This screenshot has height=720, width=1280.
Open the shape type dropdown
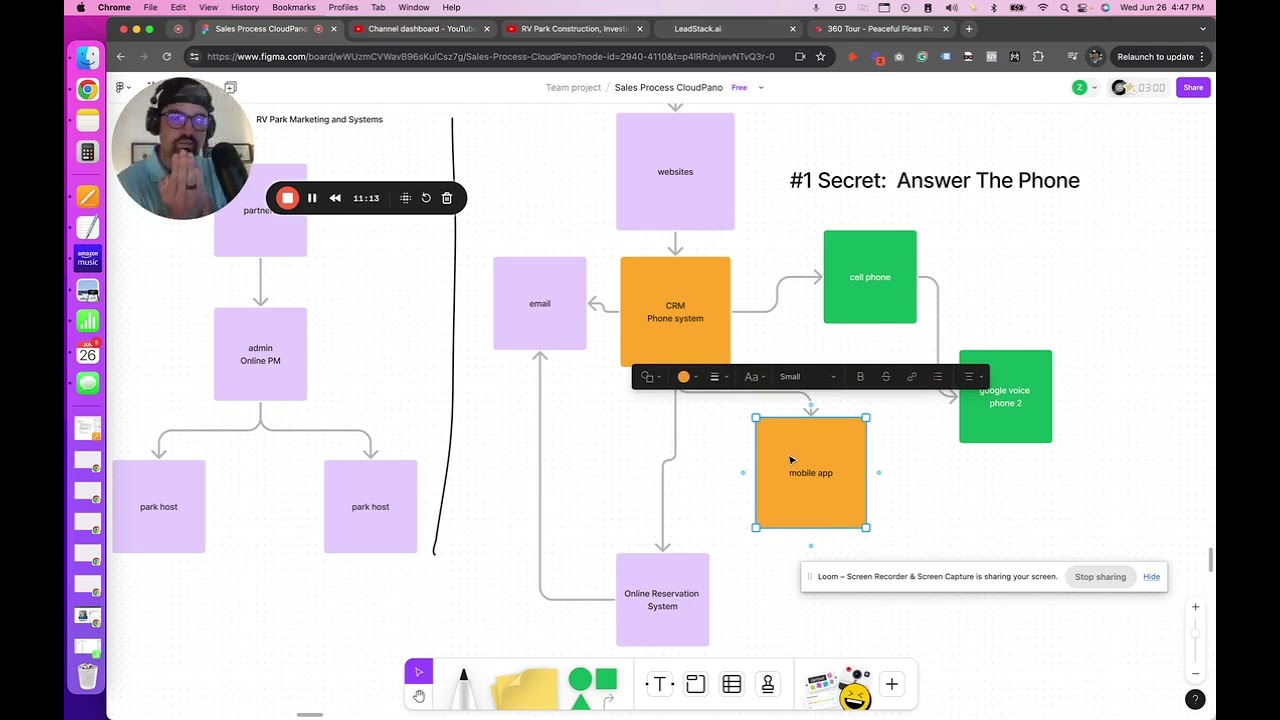(x=652, y=377)
